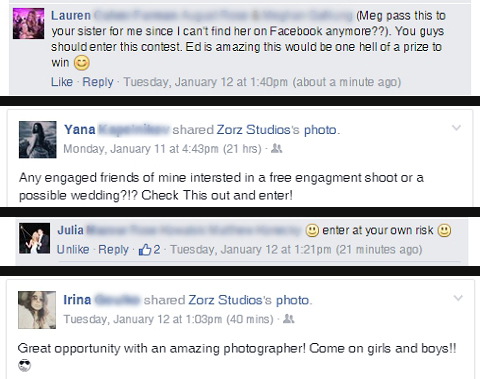The width and height of the screenshot is (480, 379).
Task: Open Zorz Studios link in Yana's post
Action: 254,130
